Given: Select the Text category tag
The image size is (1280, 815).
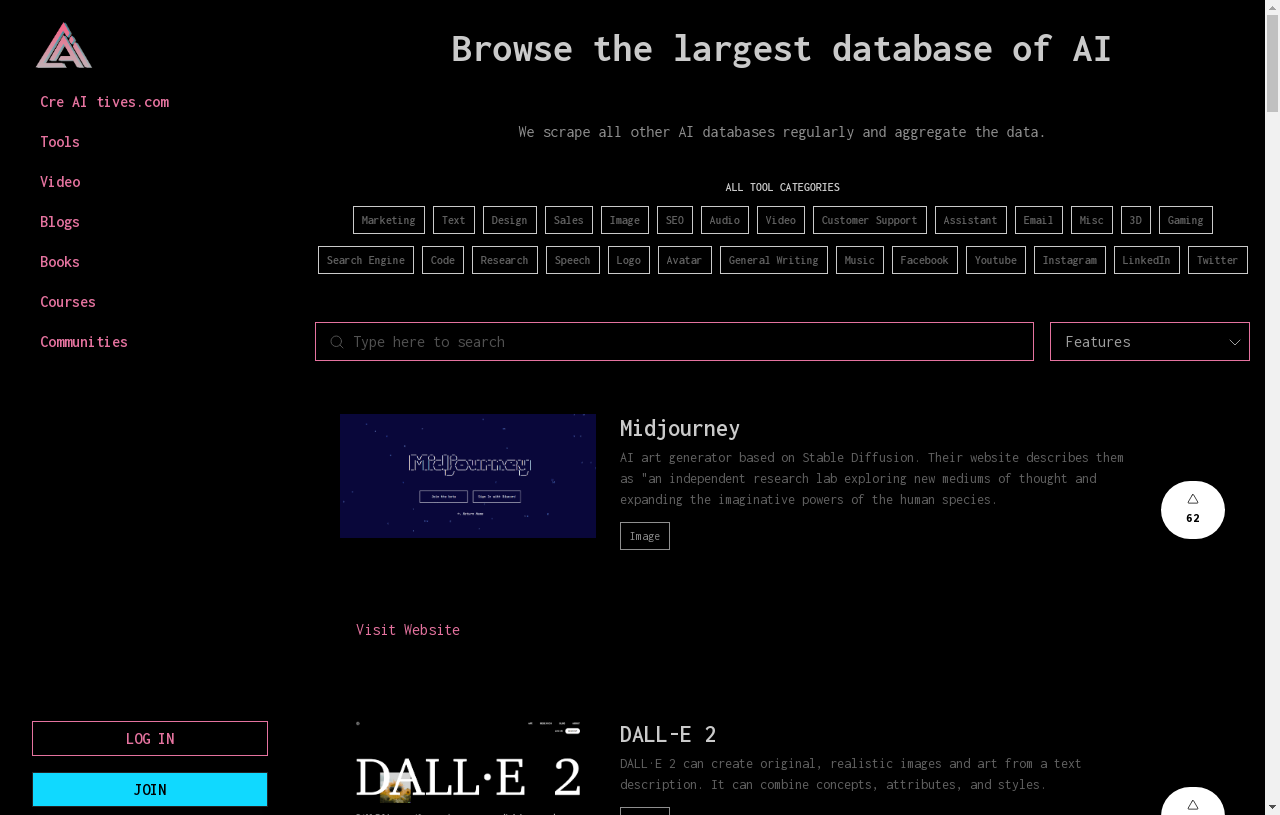Looking at the screenshot, I should pos(454,220).
